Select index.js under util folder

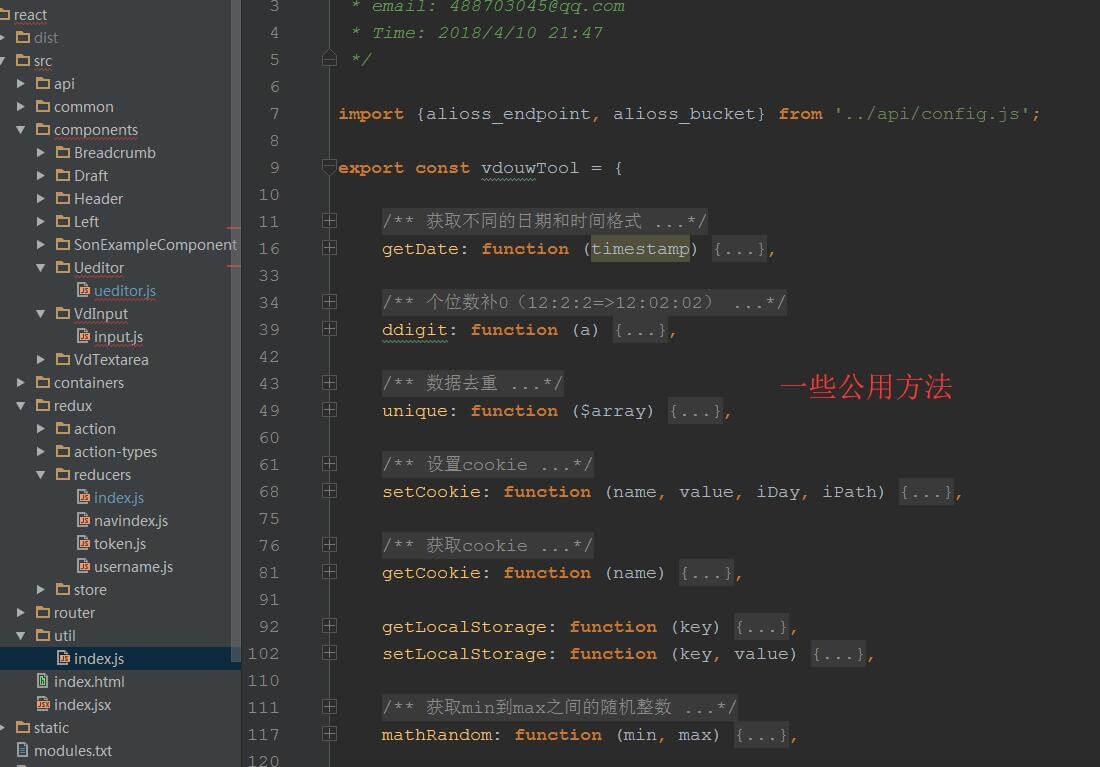(x=98, y=659)
